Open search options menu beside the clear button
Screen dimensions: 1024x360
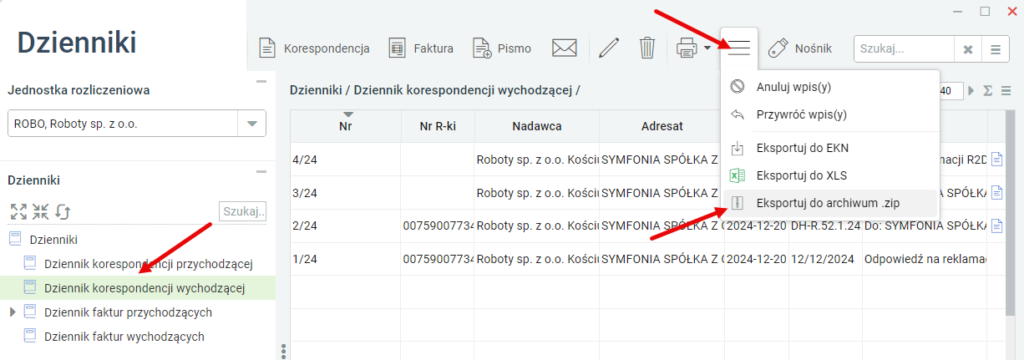point(995,49)
